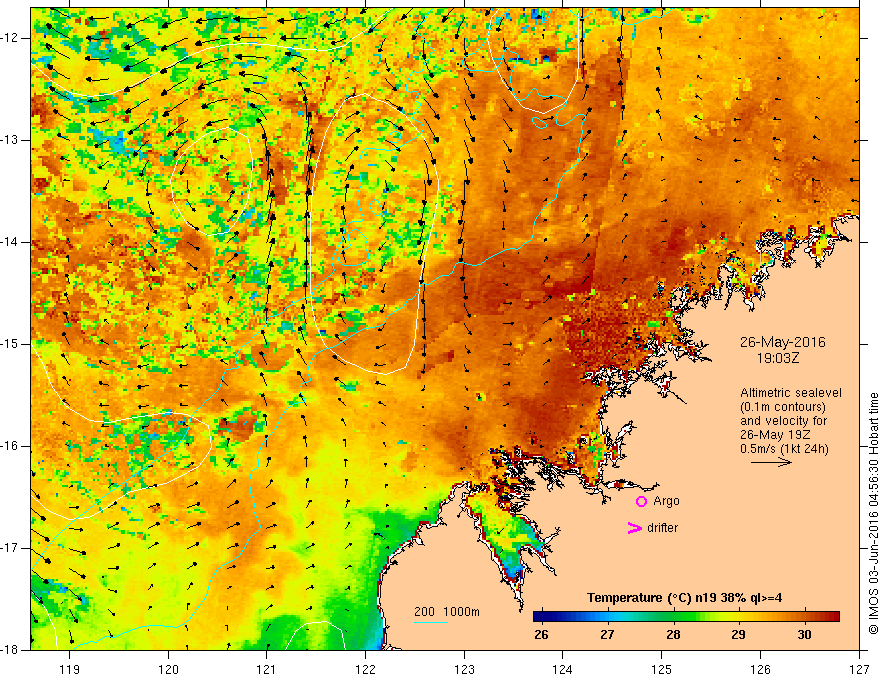The height and width of the screenshot is (680, 880).
Task: Click the '19:03Z' time text
Action: tap(777, 358)
